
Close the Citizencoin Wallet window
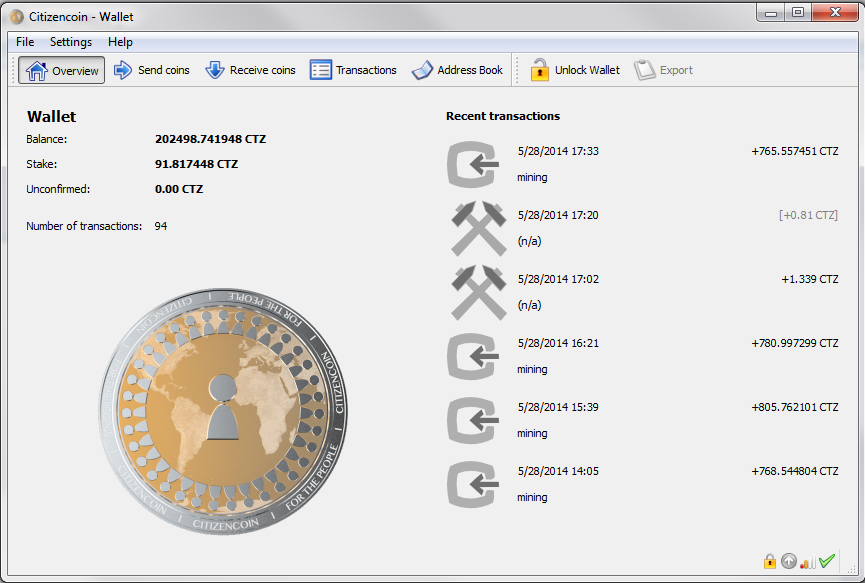point(835,13)
